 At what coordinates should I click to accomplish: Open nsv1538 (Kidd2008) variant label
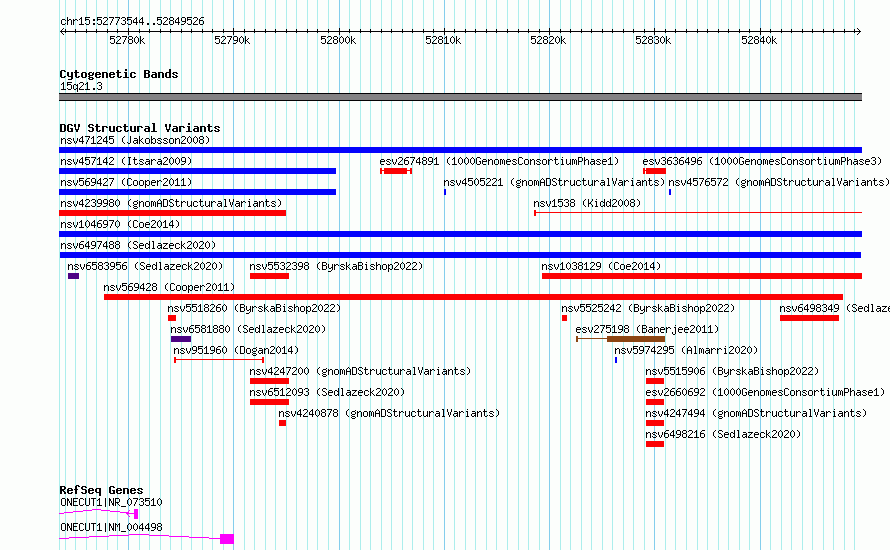point(587,203)
